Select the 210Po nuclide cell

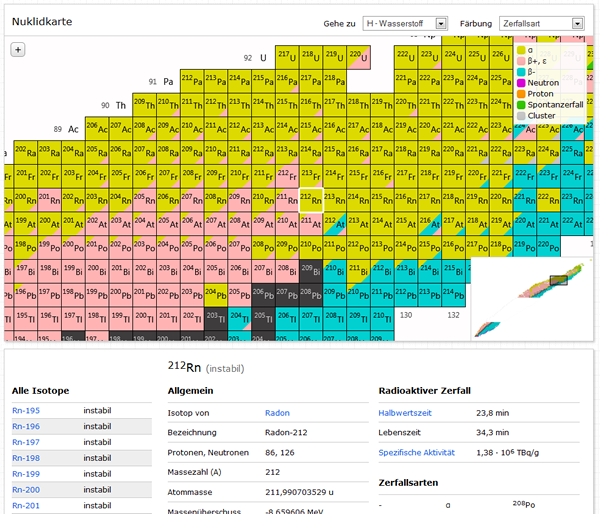[311, 247]
